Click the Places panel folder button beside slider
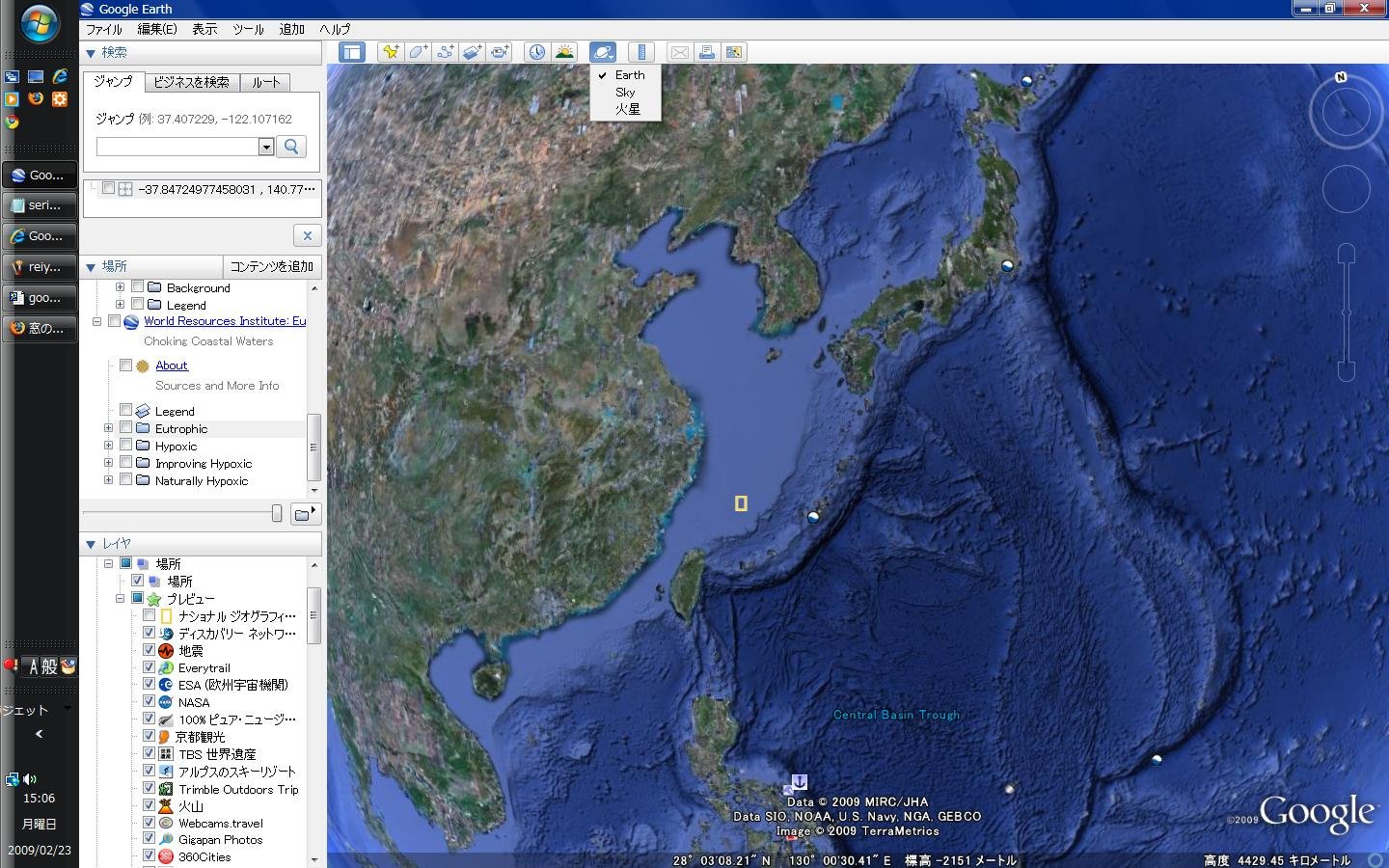The height and width of the screenshot is (868, 1389). [305, 514]
